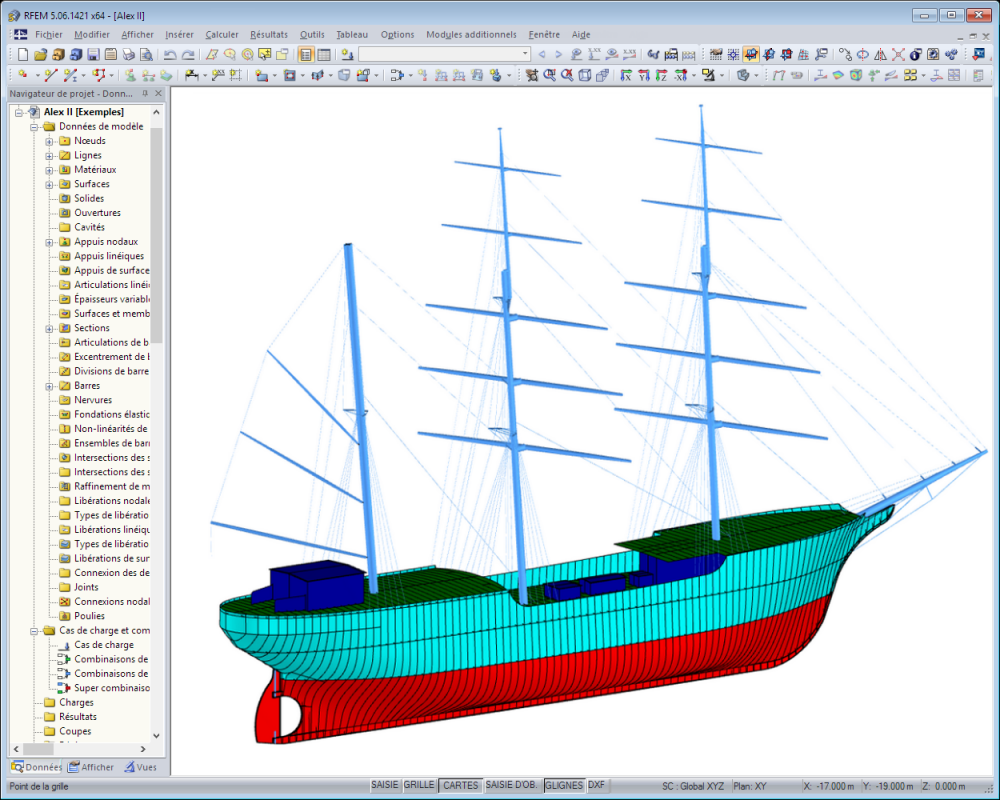Toggle the project navigator panel
The height and width of the screenshot is (800, 1000).
click(x=306, y=55)
